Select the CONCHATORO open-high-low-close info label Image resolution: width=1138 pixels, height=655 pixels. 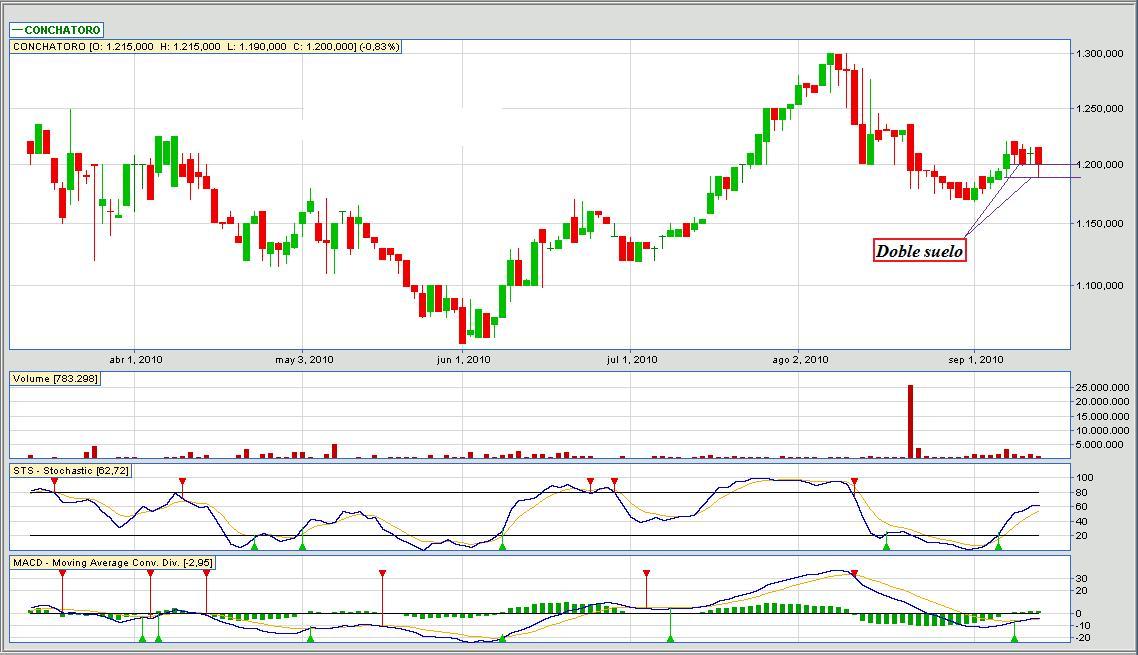[206, 47]
